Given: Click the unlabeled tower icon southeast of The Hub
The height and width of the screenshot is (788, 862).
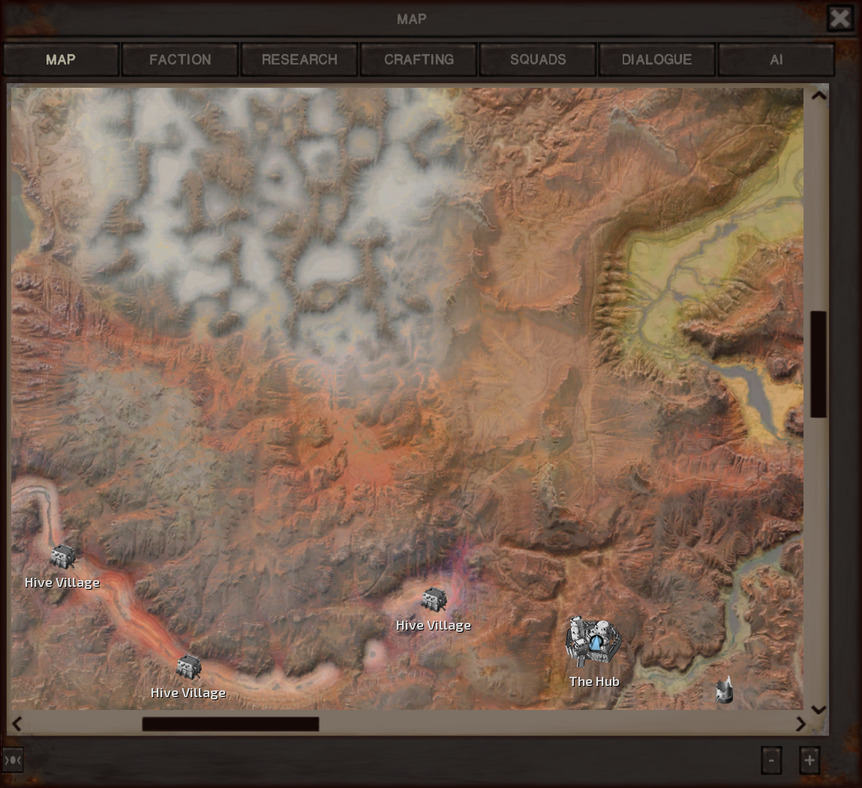Looking at the screenshot, I should tap(725, 691).
